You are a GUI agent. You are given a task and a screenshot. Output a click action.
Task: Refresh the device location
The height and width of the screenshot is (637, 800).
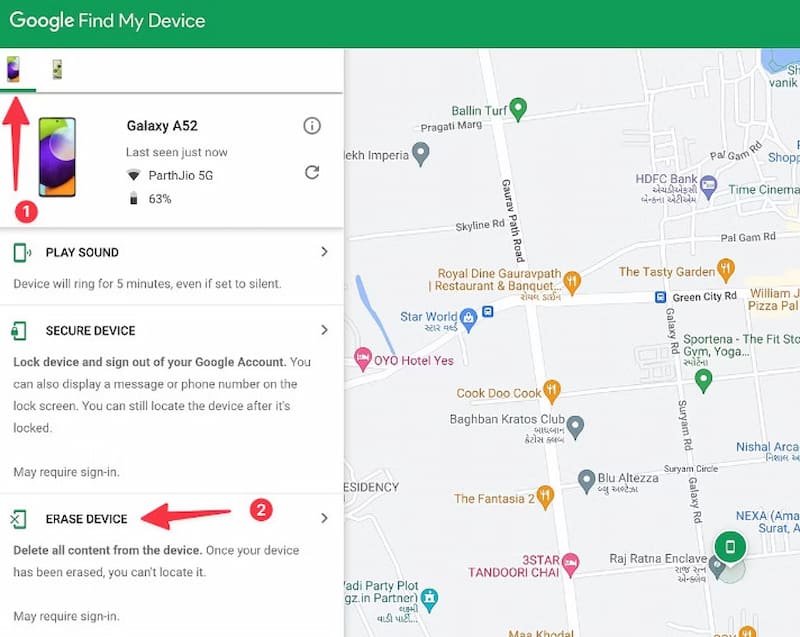312,172
